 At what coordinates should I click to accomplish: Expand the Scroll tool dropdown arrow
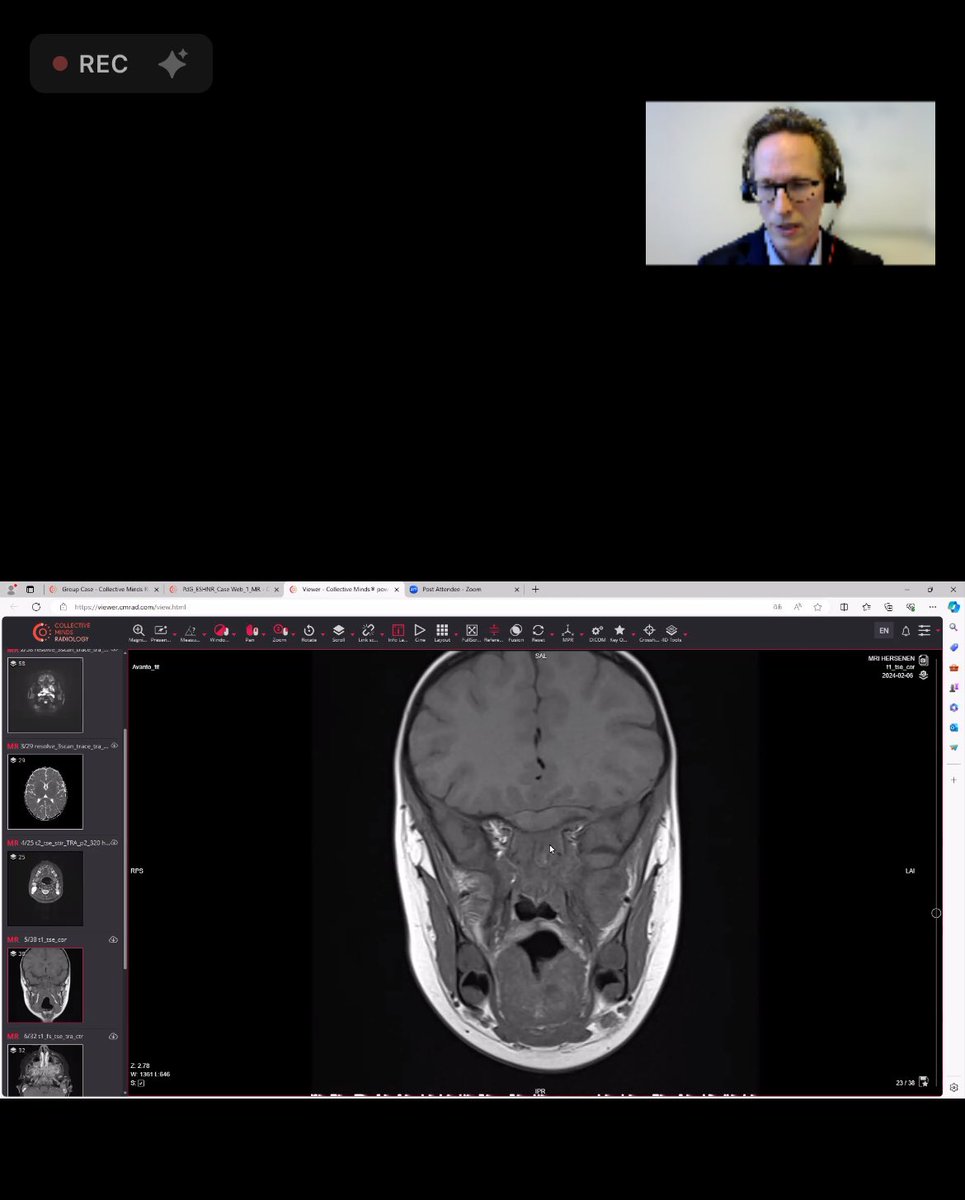[x=353, y=634]
